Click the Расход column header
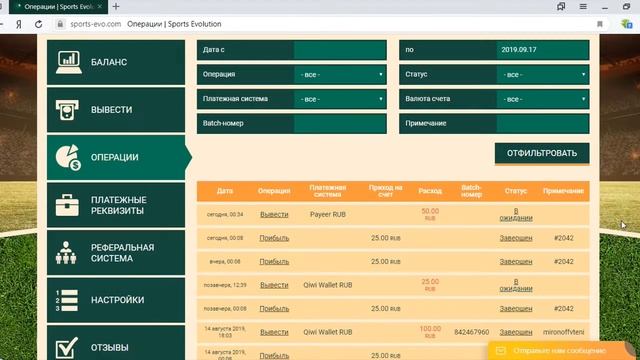The image size is (640, 360). 430,191
